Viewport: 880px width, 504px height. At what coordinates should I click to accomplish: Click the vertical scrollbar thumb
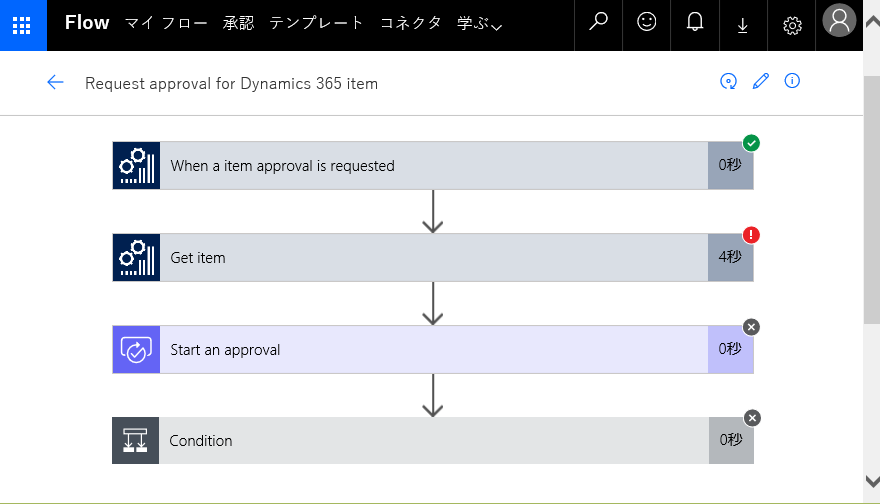872,199
